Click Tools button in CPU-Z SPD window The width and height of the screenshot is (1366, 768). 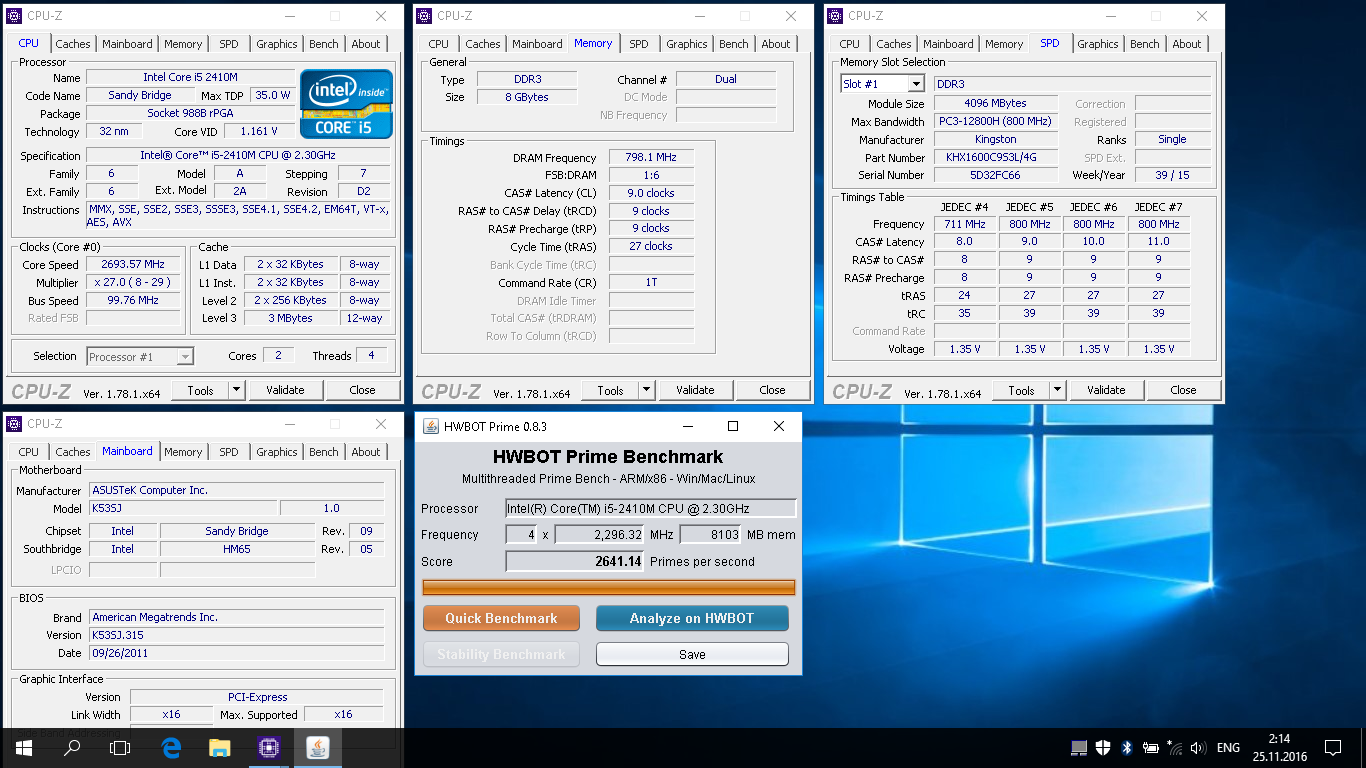pyautogui.click(x=1021, y=390)
